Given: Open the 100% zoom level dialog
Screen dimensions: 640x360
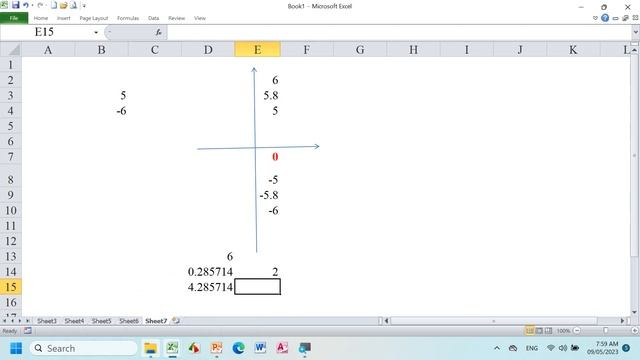Looking at the screenshot, I should 563,331.
